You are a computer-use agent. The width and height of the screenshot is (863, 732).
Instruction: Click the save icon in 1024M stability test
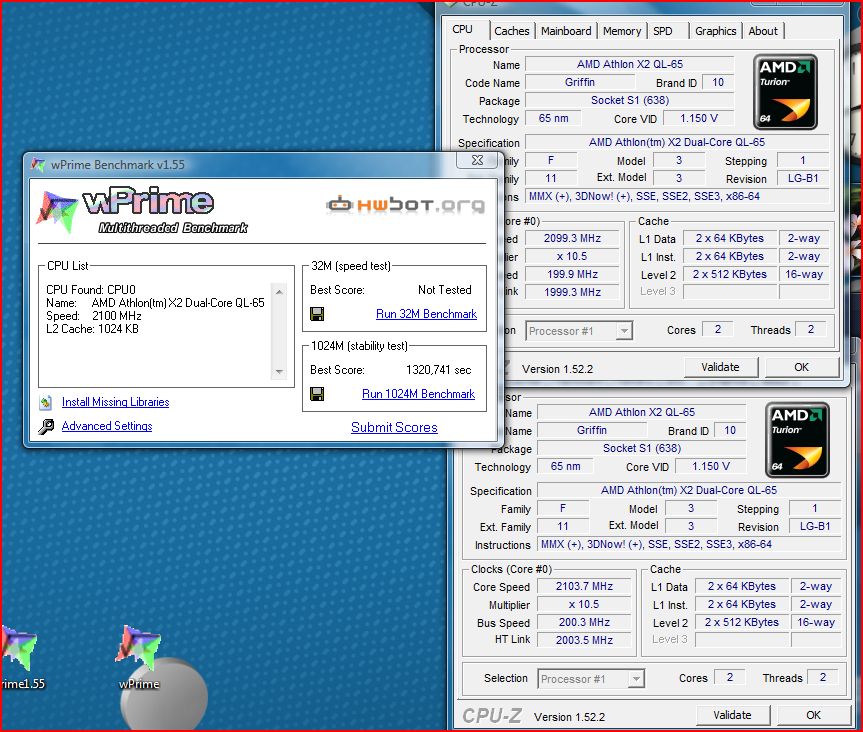pos(317,394)
